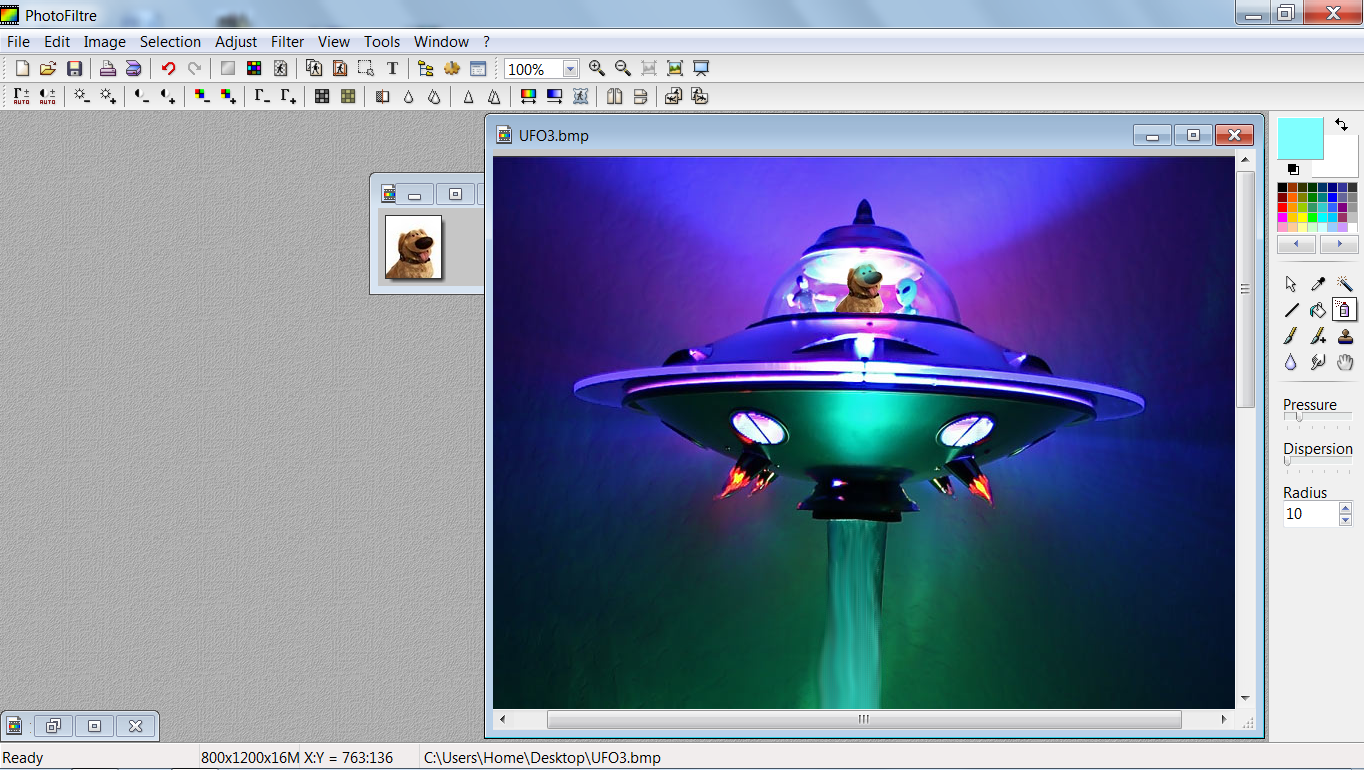Image resolution: width=1364 pixels, height=772 pixels.
Task: Click the cyan foreground color swatch
Action: pos(1300,138)
